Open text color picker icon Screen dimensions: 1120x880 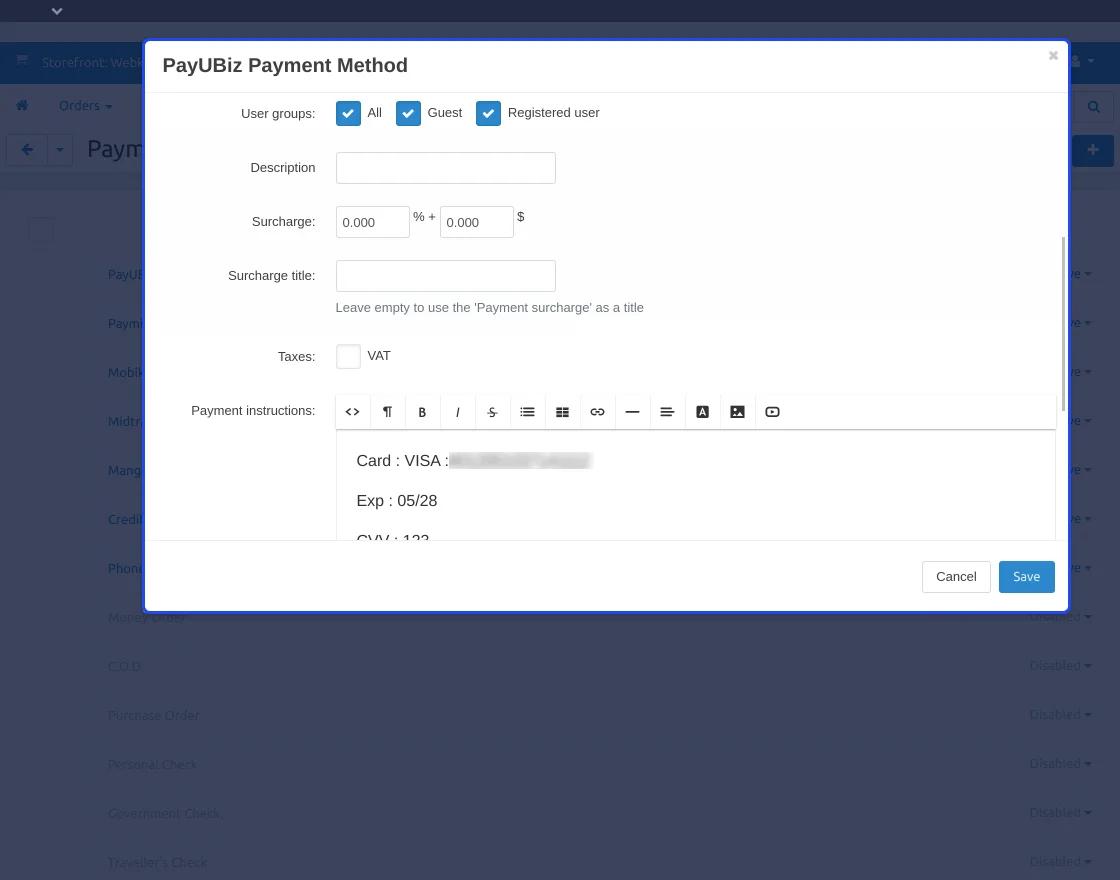[702, 412]
